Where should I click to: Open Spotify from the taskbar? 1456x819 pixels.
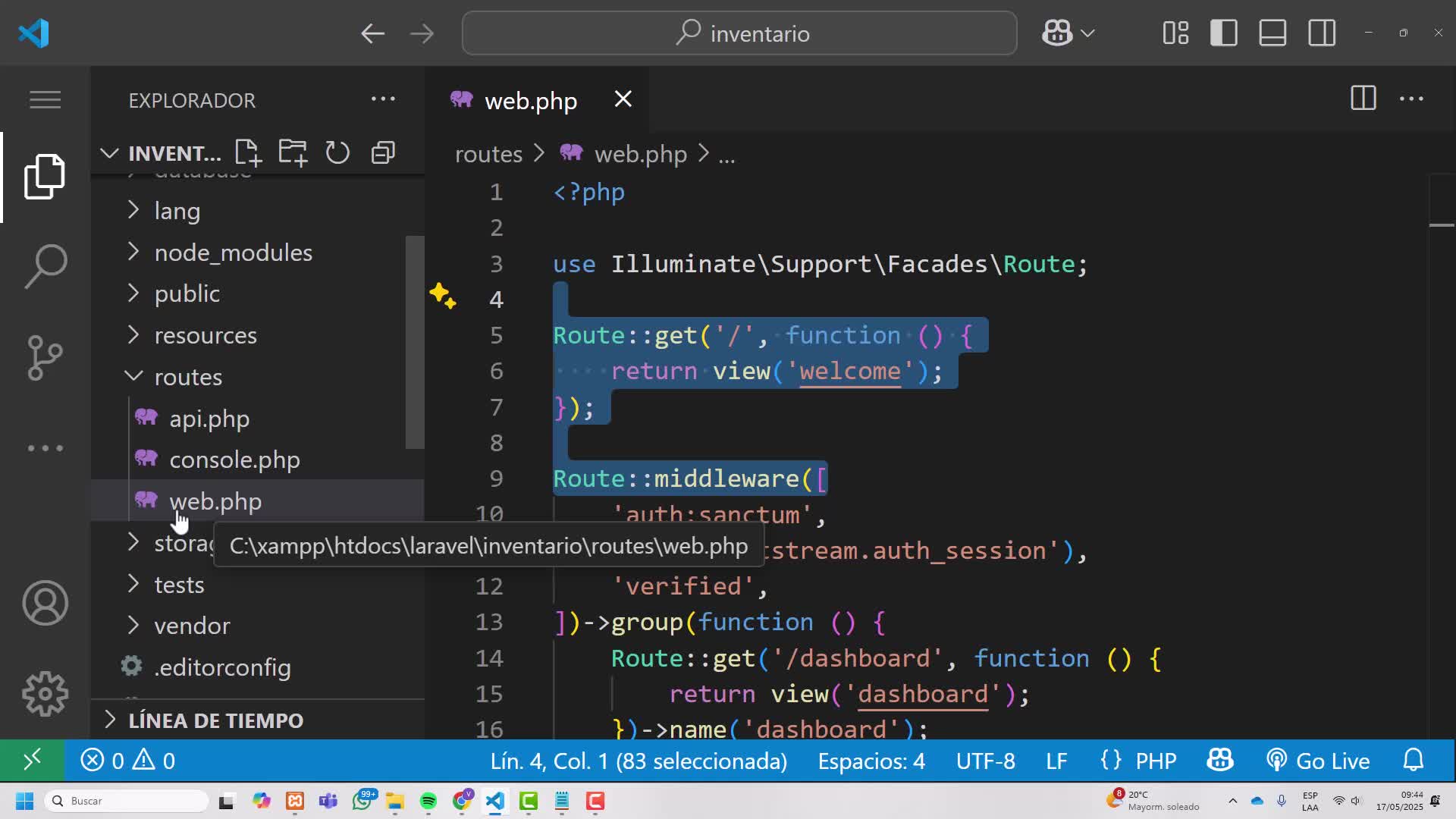click(x=428, y=801)
